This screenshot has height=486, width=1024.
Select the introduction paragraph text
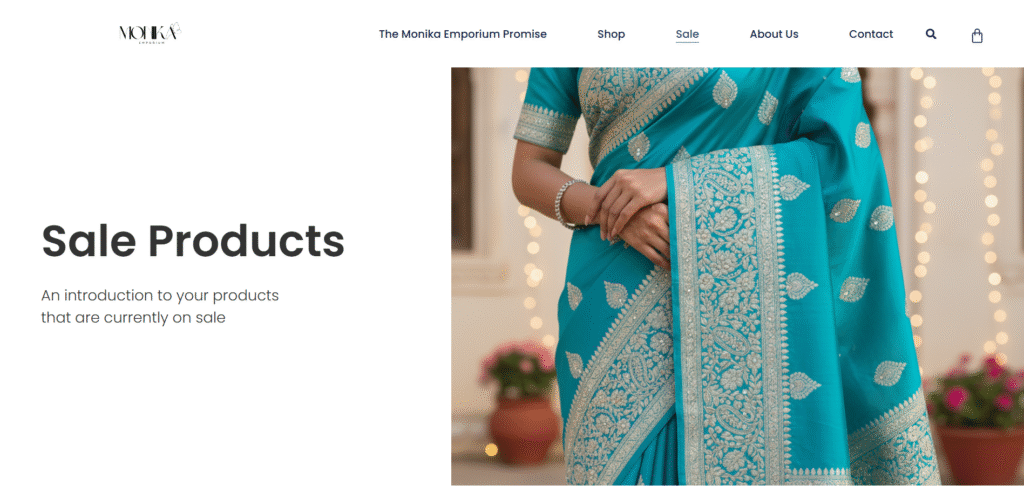[160, 306]
